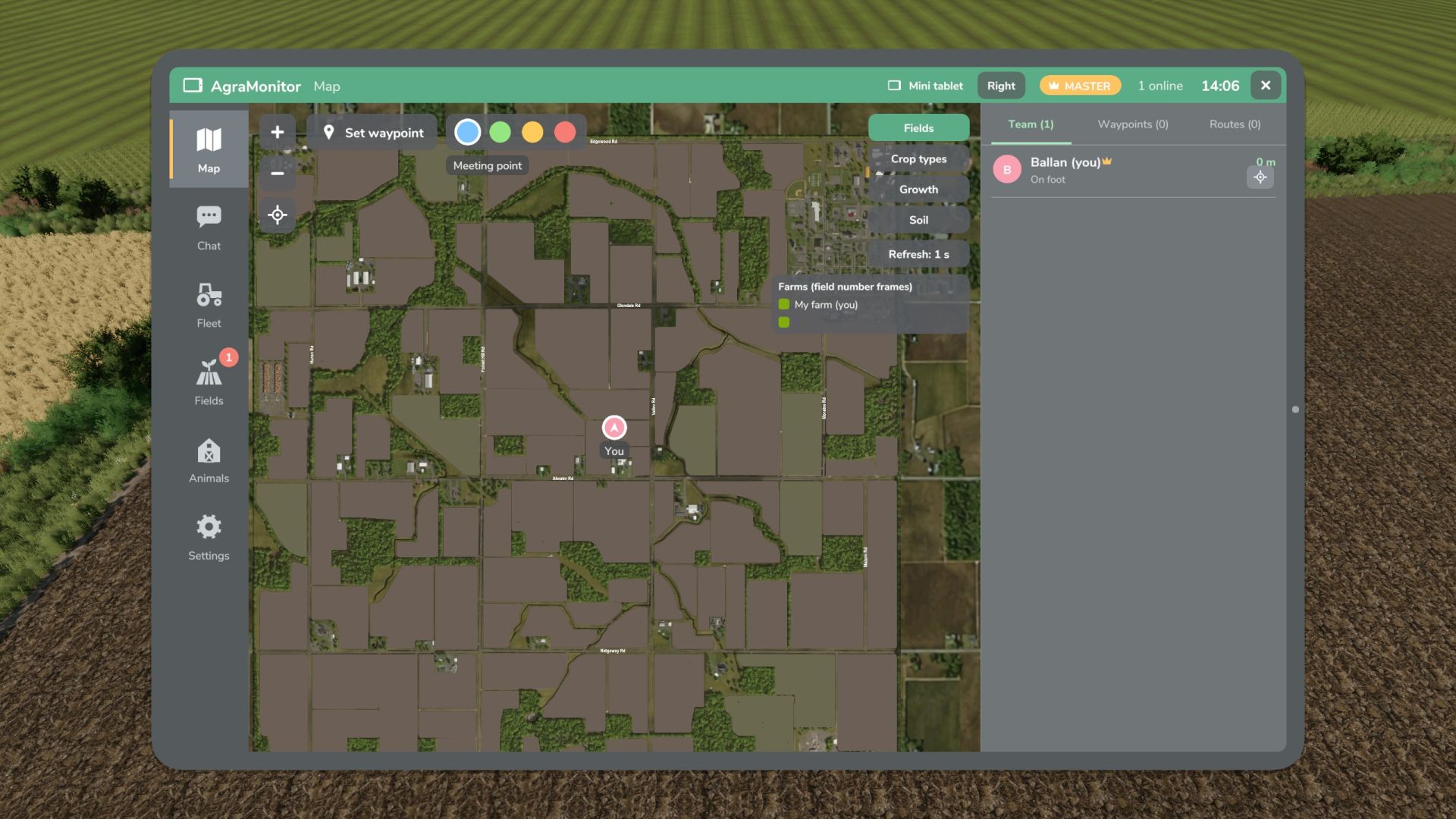Toggle the Fields map overlay
The image size is (1456, 819).
918,128
